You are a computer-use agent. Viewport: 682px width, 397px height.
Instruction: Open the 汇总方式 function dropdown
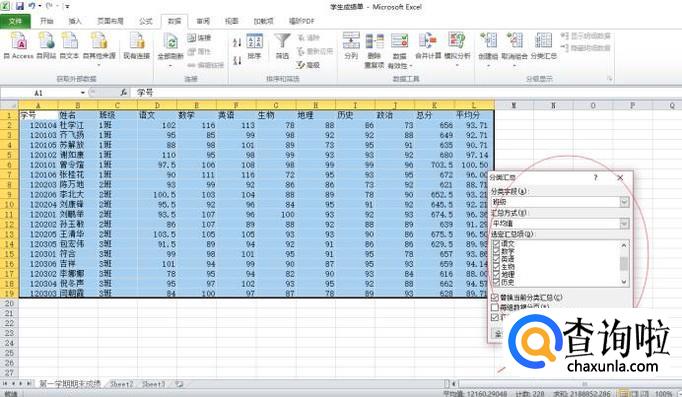coord(624,224)
